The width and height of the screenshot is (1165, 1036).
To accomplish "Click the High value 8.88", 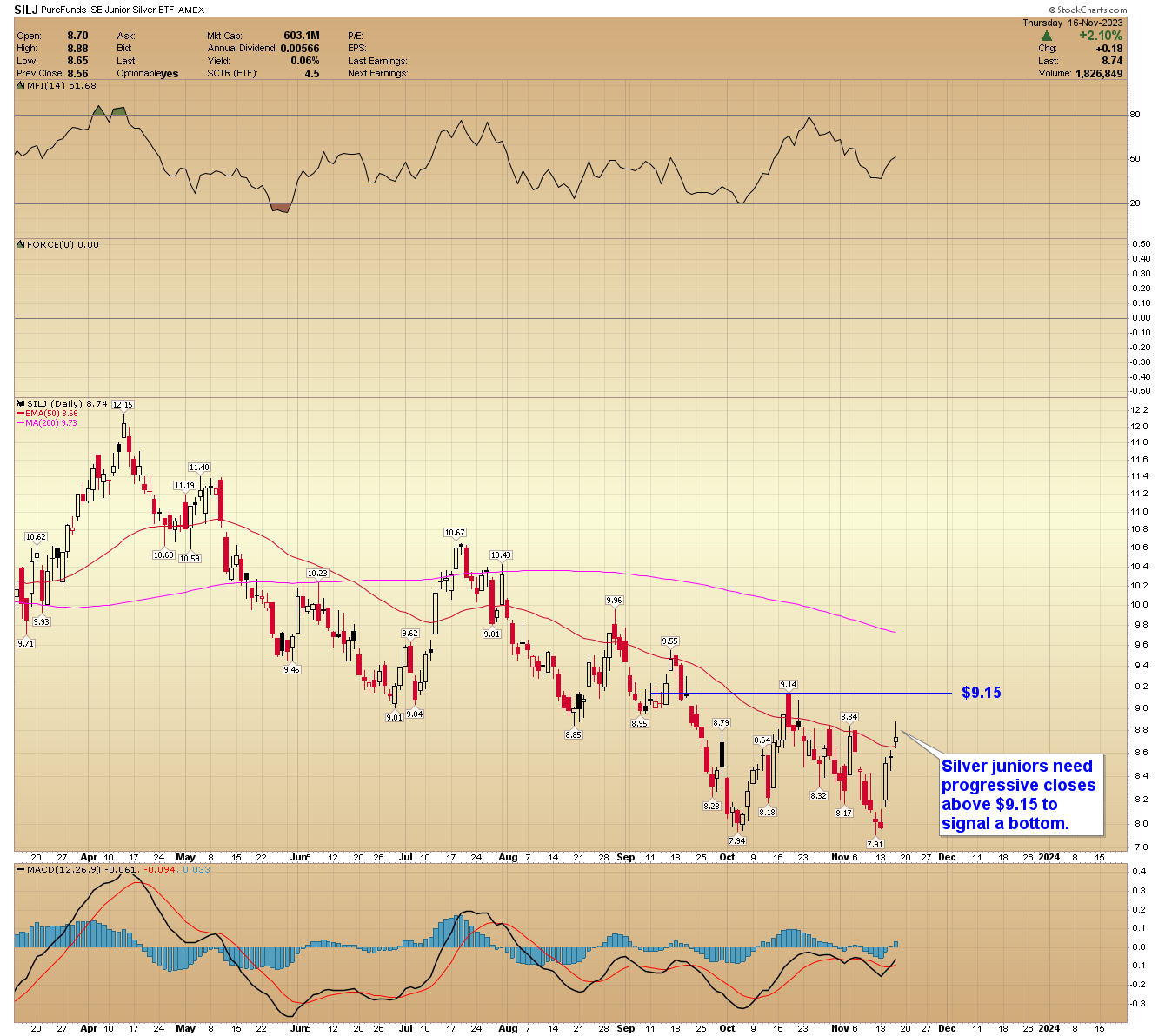I will tap(77, 49).
